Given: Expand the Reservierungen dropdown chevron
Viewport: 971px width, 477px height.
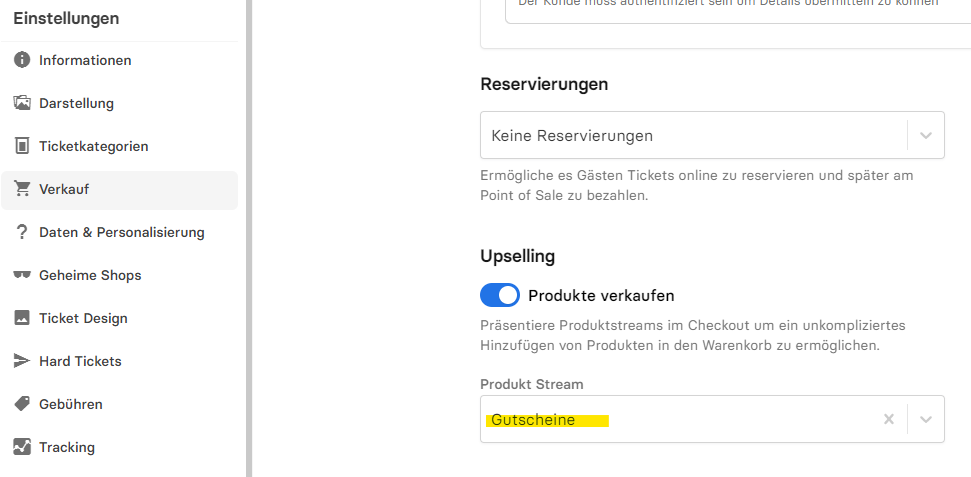Looking at the screenshot, I should pos(926,135).
